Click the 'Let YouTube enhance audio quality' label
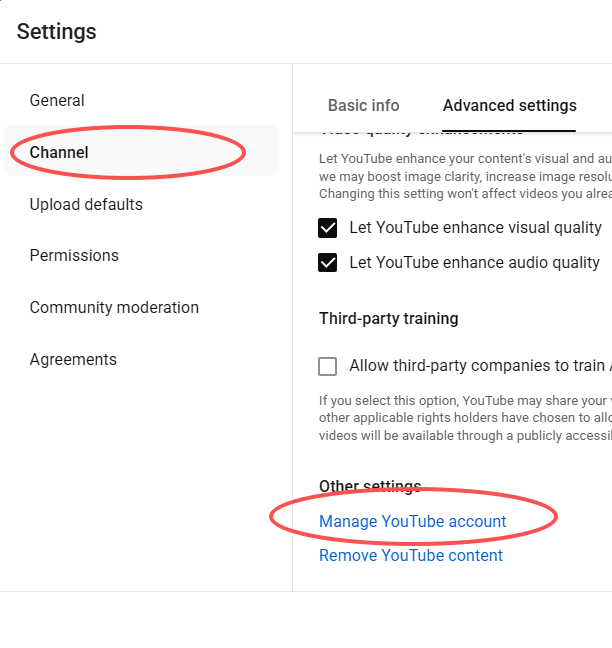The image size is (612, 648). tap(474, 264)
